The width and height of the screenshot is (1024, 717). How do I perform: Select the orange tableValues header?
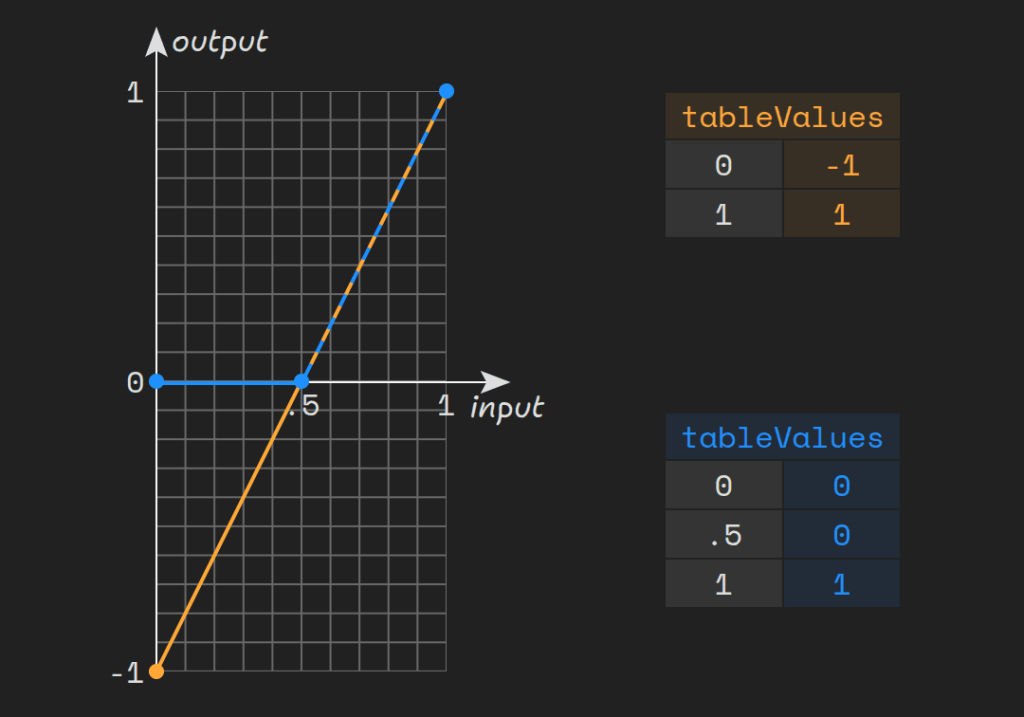tap(782, 117)
